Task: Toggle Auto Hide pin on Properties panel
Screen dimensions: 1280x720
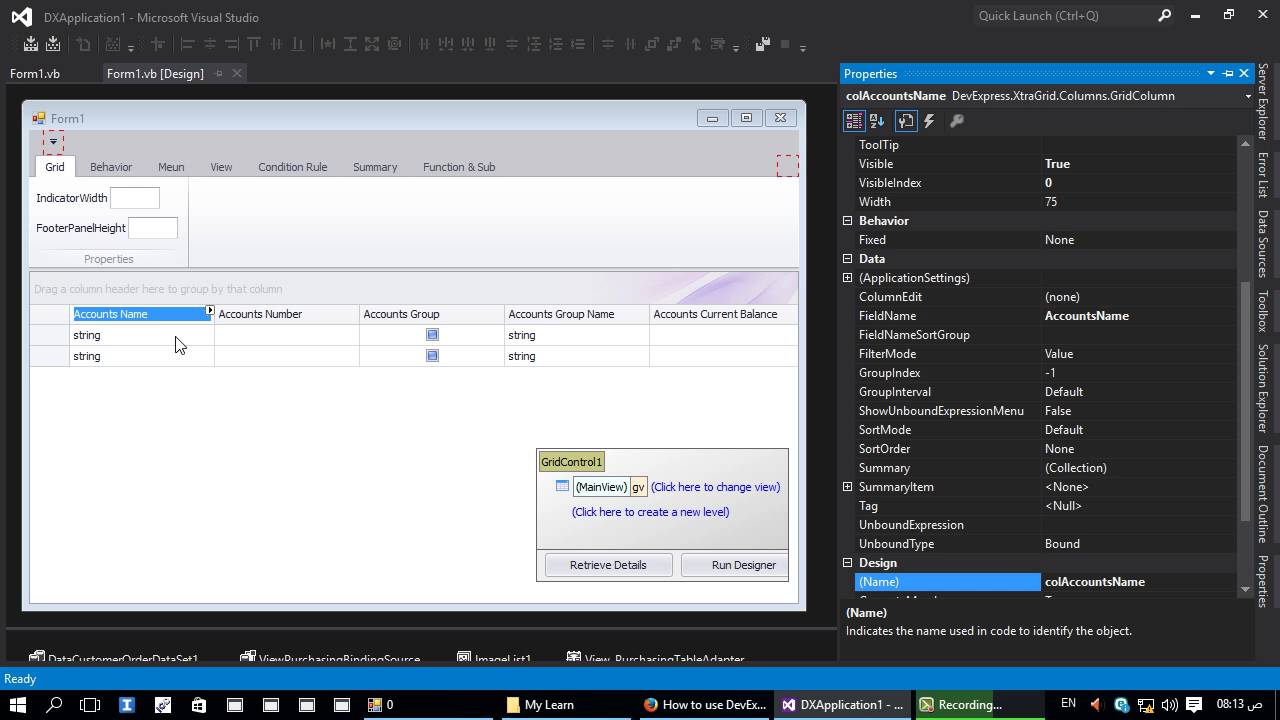Action: click(1228, 73)
